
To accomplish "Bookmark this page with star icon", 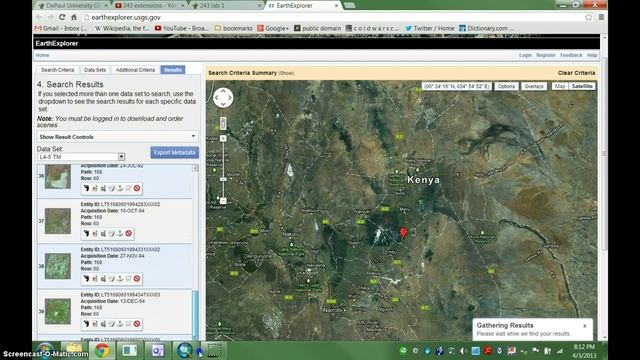I will point(589,17).
